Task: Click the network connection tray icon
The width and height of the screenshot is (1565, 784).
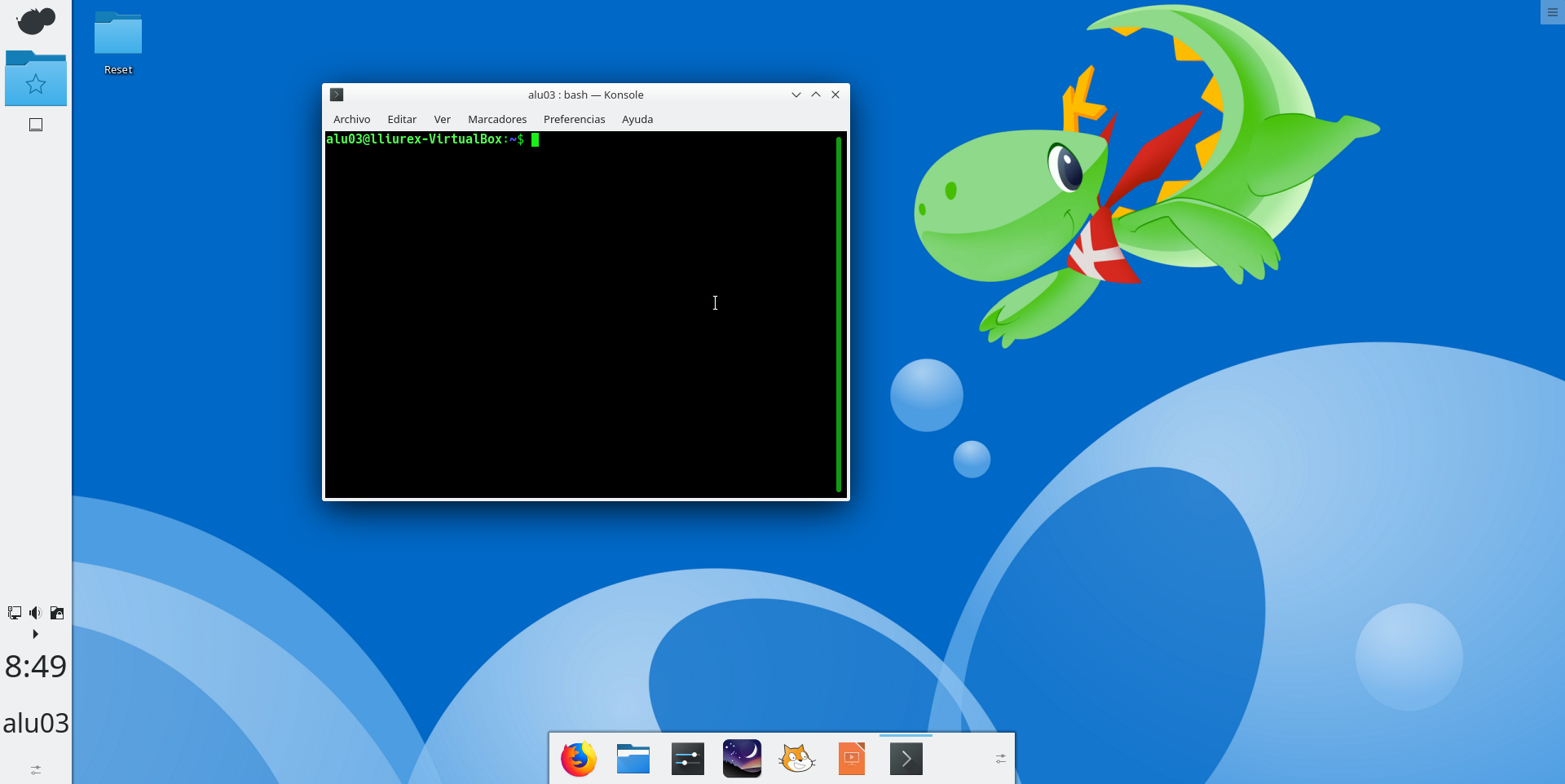Action: (15, 613)
